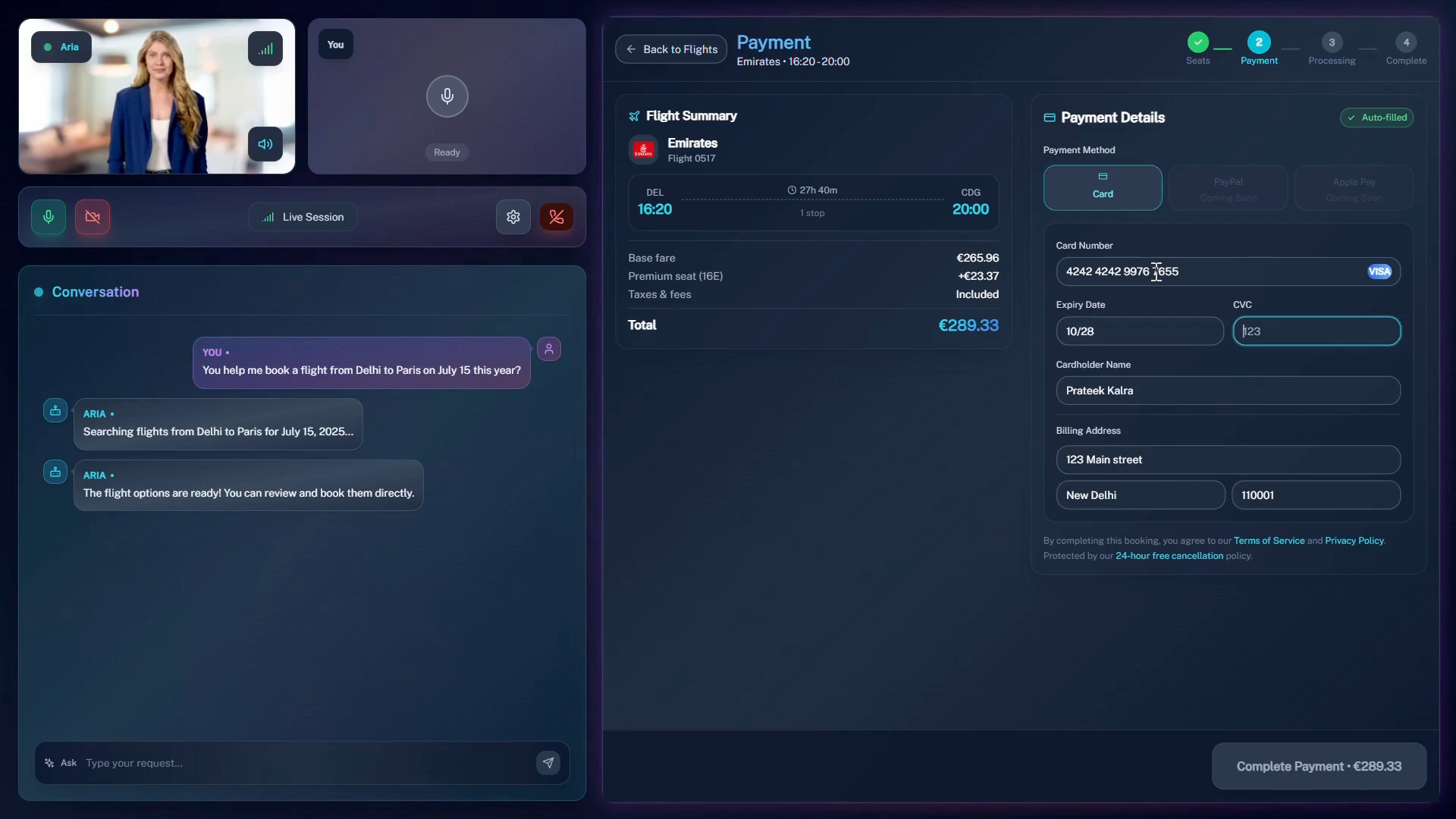Click the signal strength icon on Aria's video
1456x819 pixels.
coord(265,49)
